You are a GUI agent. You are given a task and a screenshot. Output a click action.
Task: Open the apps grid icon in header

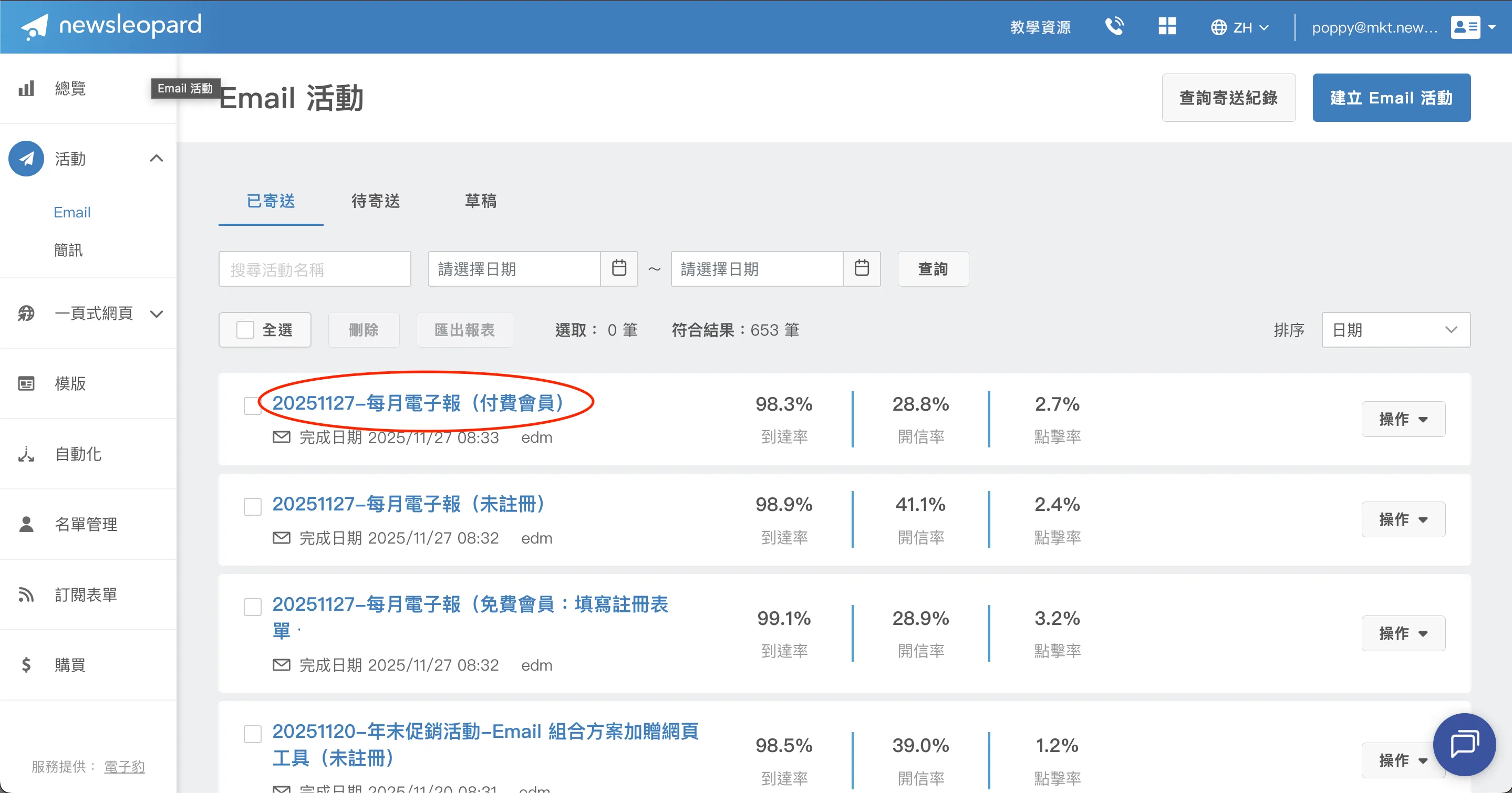(1167, 26)
